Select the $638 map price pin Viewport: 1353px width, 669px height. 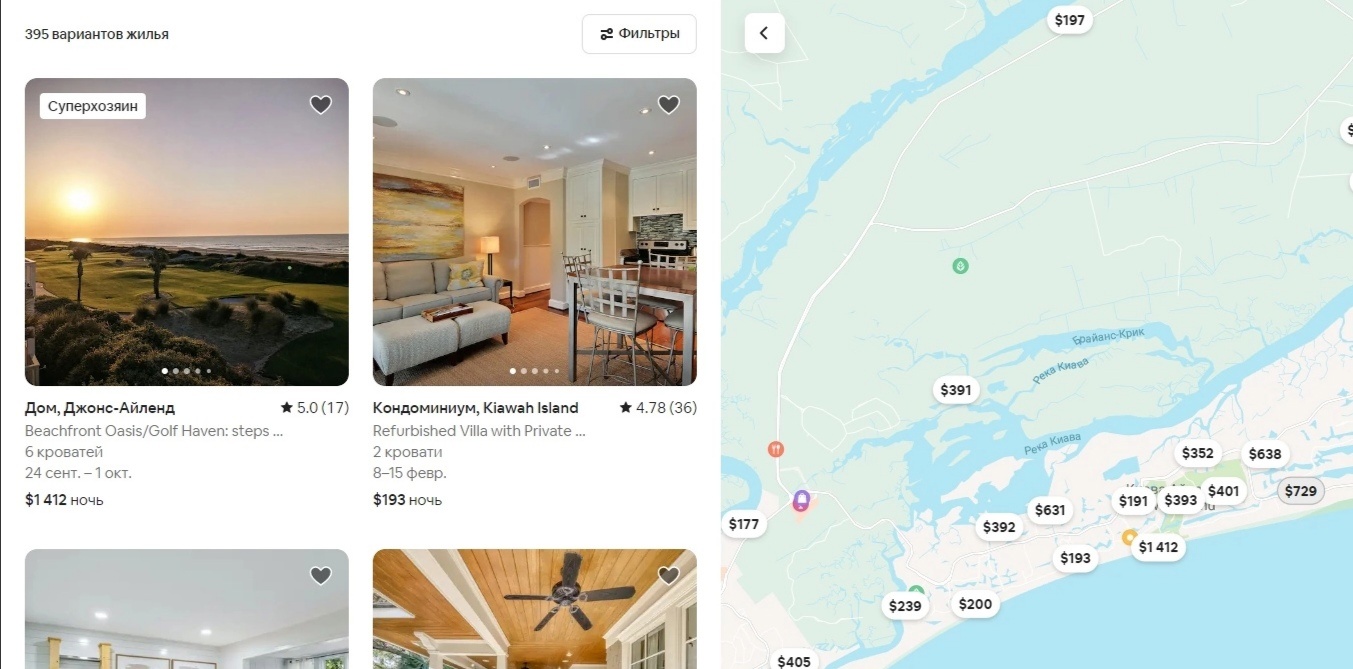[x=1265, y=454]
